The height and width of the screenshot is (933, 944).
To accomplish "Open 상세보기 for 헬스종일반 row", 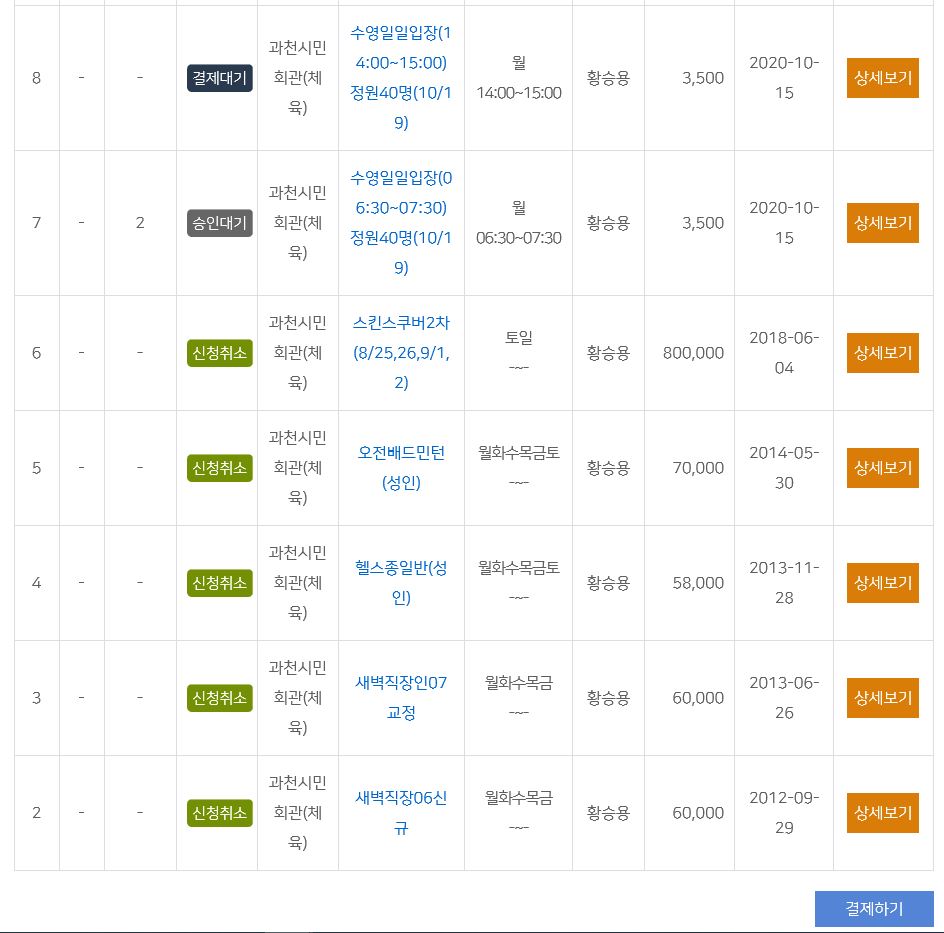I will [882, 583].
